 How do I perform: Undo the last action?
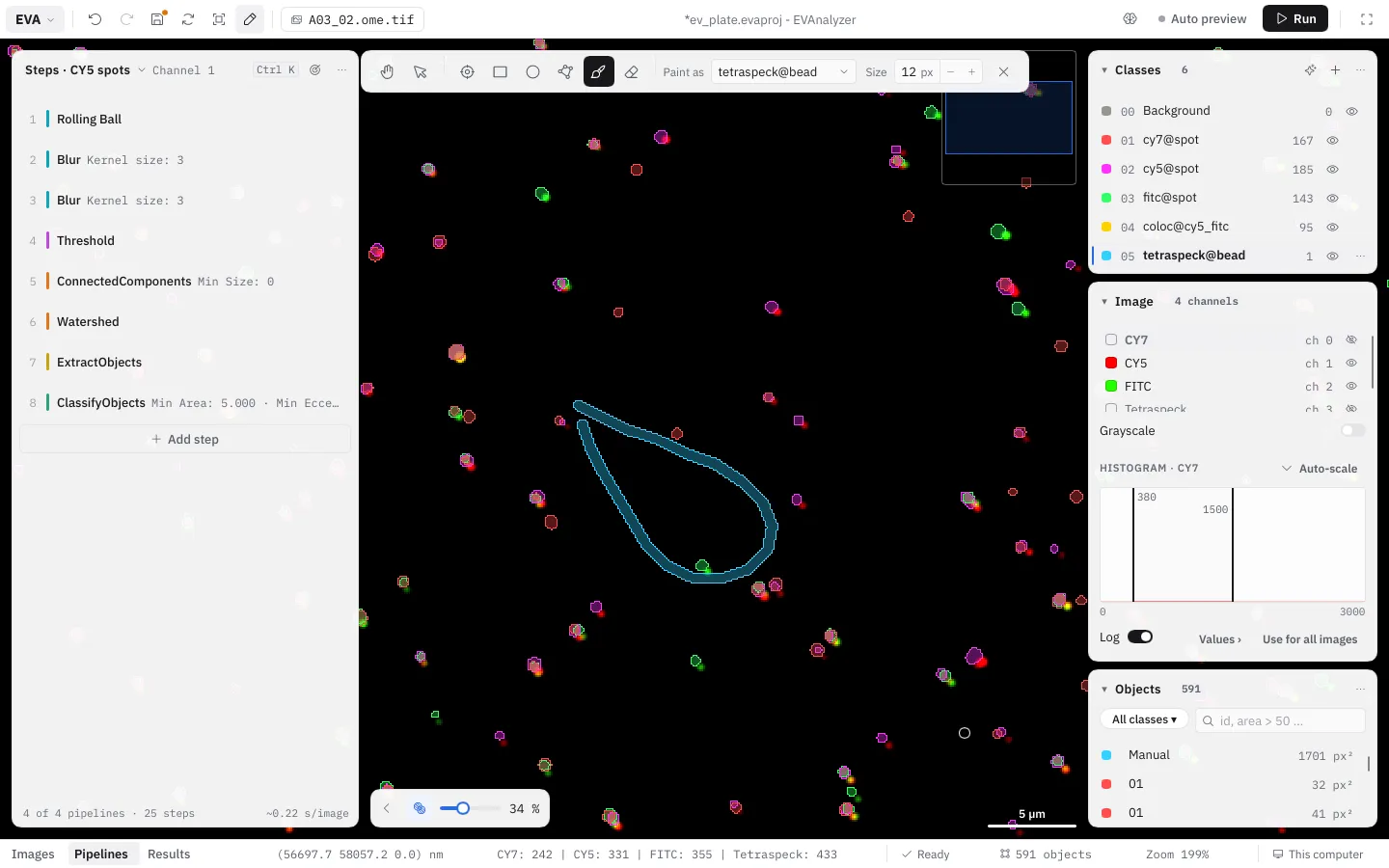point(95,19)
